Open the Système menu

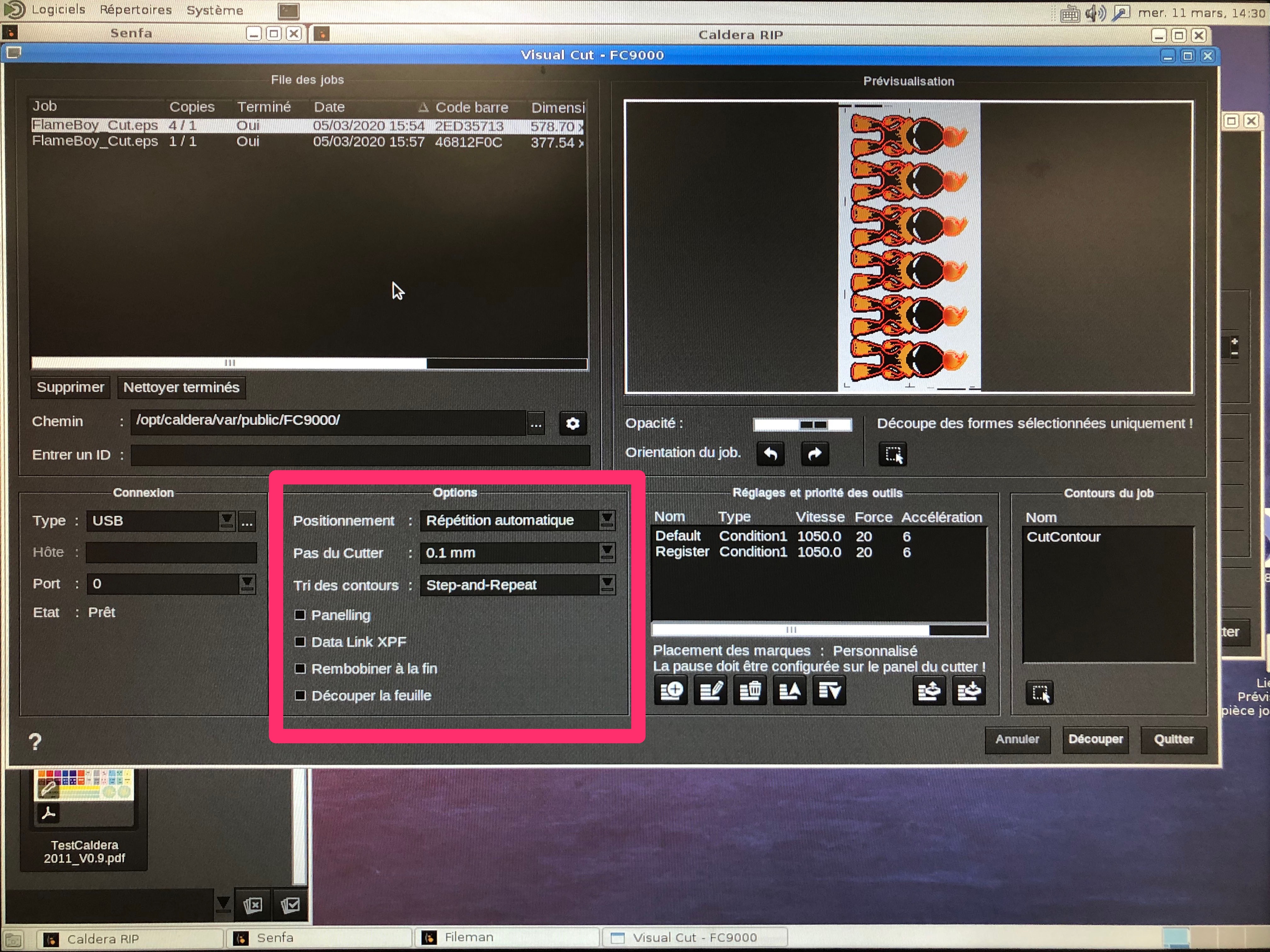click(x=215, y=10)
